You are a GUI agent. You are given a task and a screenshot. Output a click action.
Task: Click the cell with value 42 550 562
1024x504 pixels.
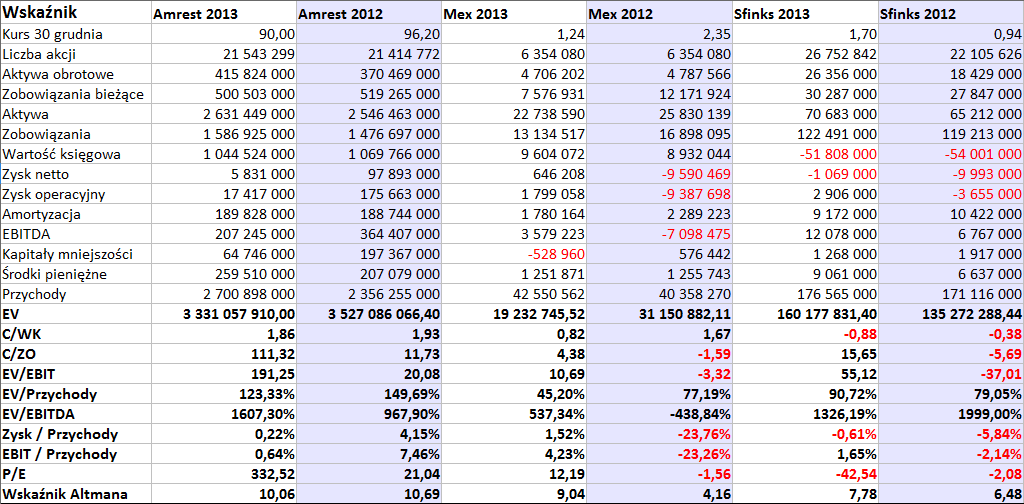click(x=514, y=294)
